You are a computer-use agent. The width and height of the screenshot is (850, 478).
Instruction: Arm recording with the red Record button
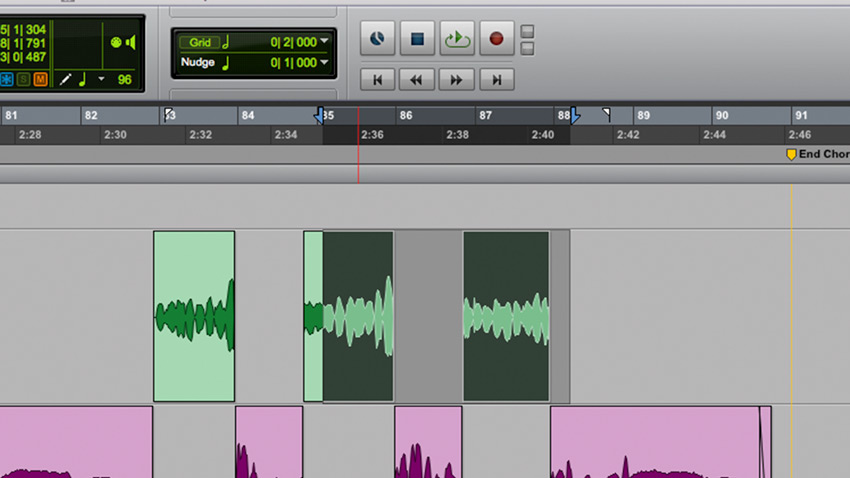click(497, 38)
